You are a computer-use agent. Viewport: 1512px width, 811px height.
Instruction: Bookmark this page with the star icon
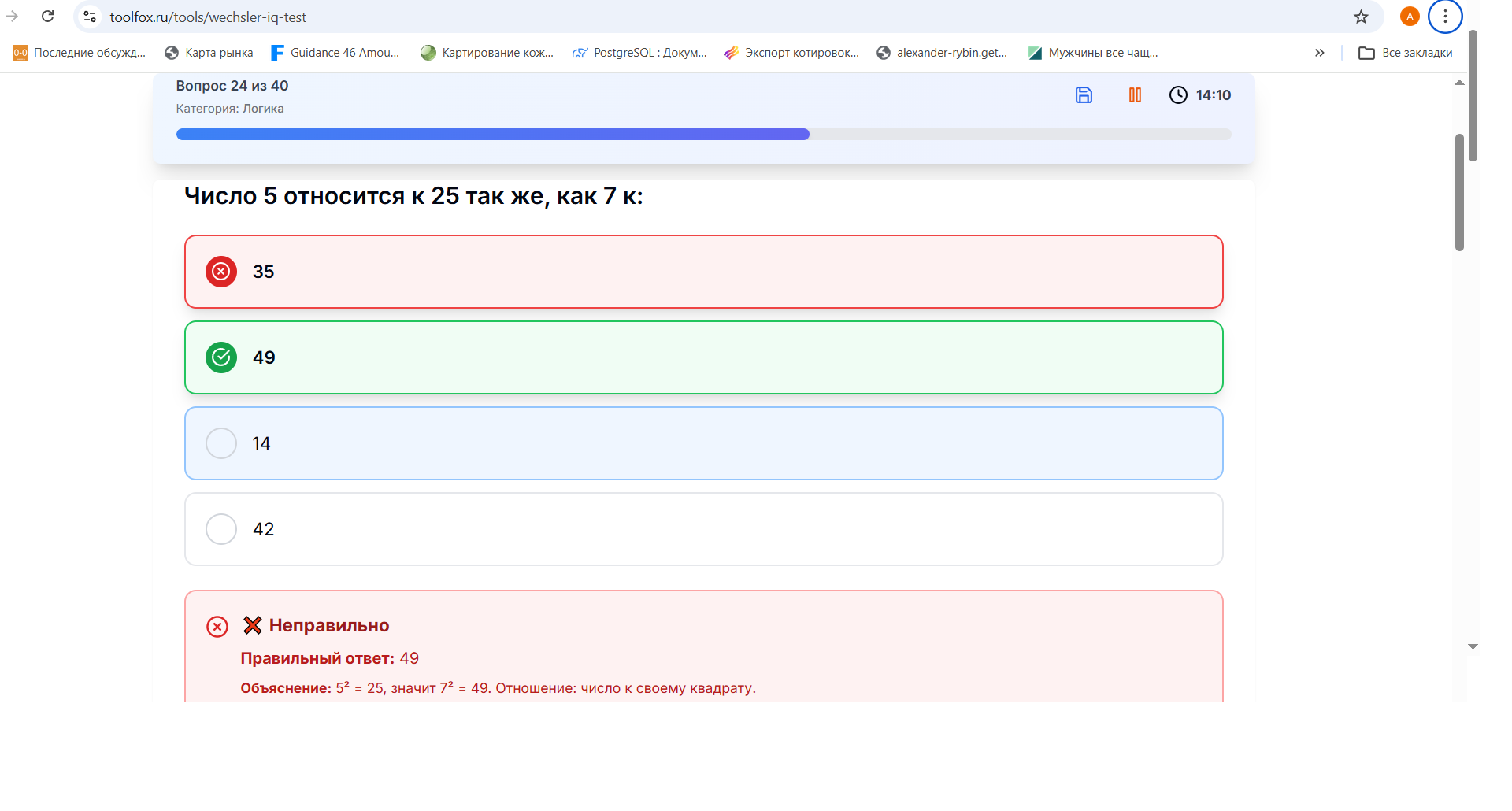click(1361, 17)
